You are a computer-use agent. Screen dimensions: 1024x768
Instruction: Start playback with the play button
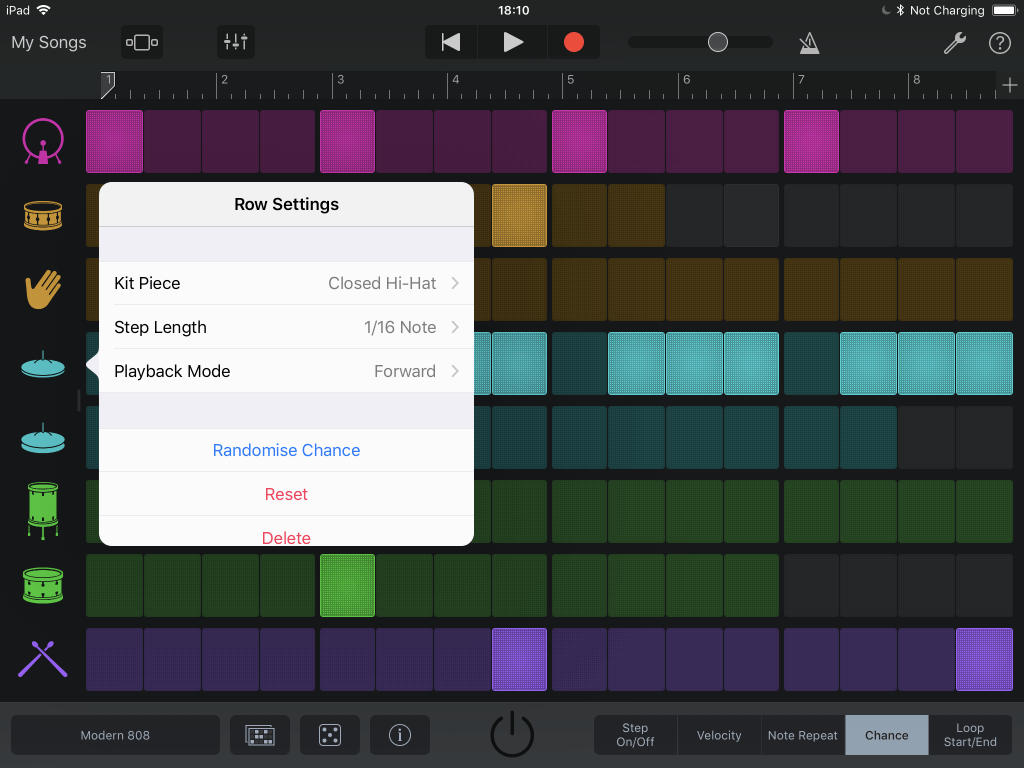[x=512, y=42]
